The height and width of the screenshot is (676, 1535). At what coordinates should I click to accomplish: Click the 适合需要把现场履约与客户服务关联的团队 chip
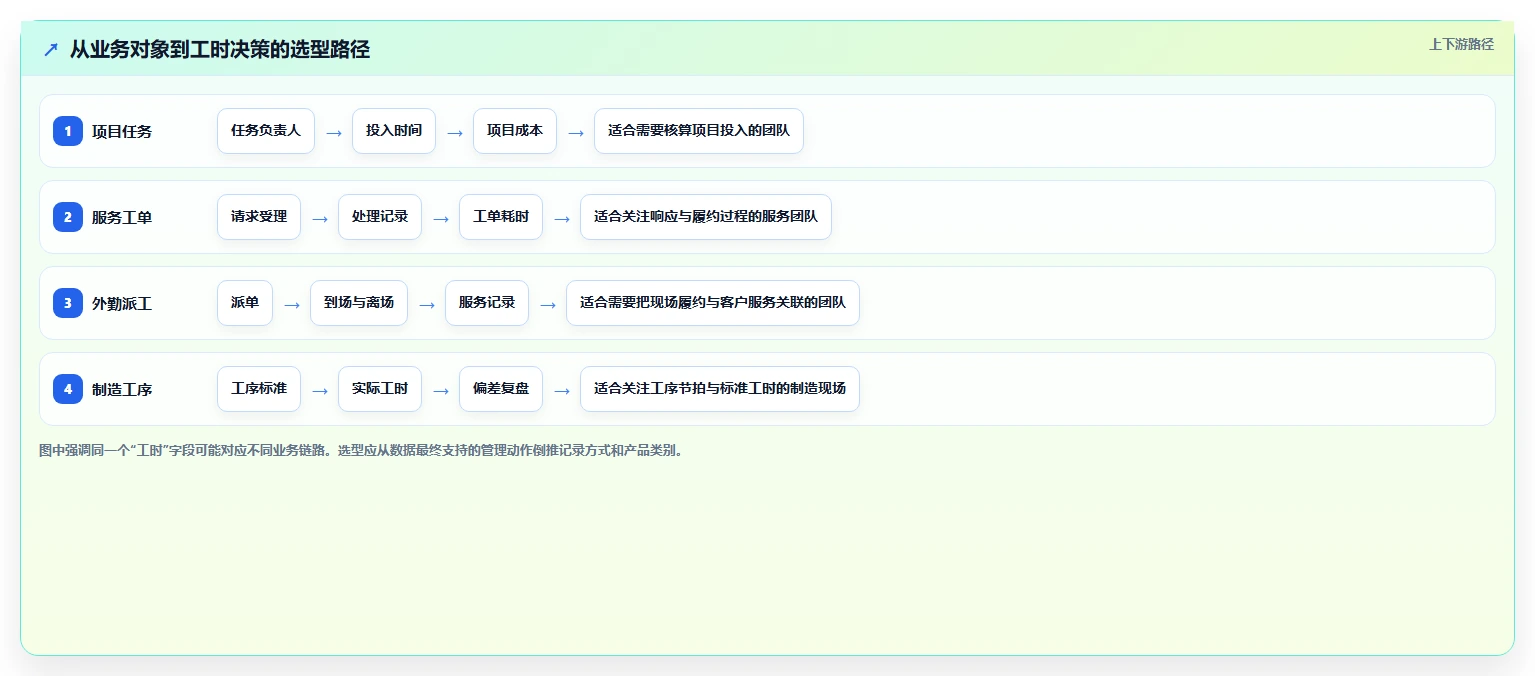pos(713,303)
